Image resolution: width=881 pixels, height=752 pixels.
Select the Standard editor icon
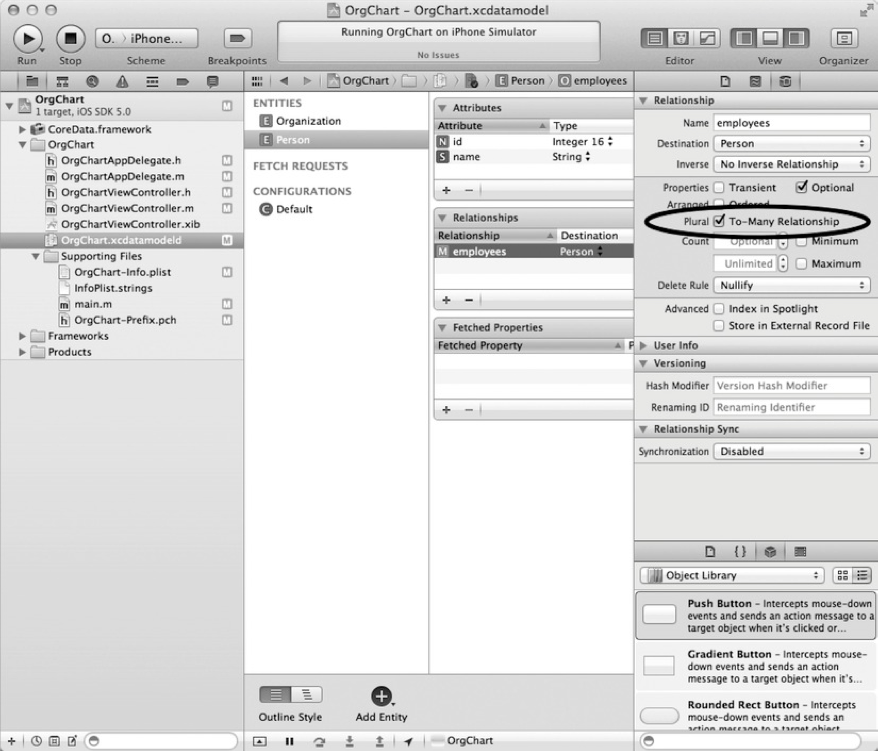pyautogui.click(x=654, y=38)
